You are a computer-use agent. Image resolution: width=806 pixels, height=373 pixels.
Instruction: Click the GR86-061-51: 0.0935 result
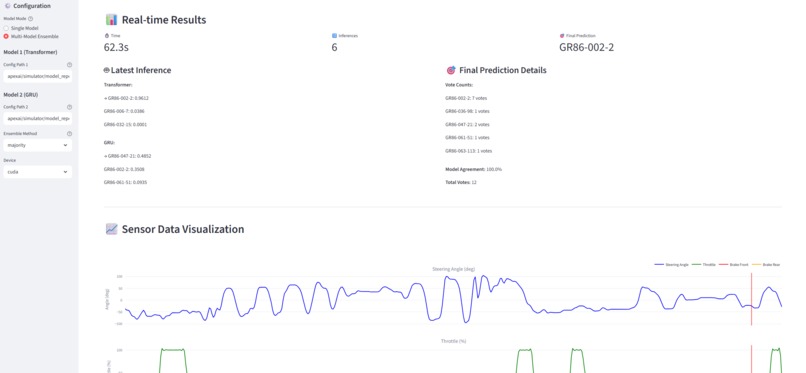coord(125,182)
